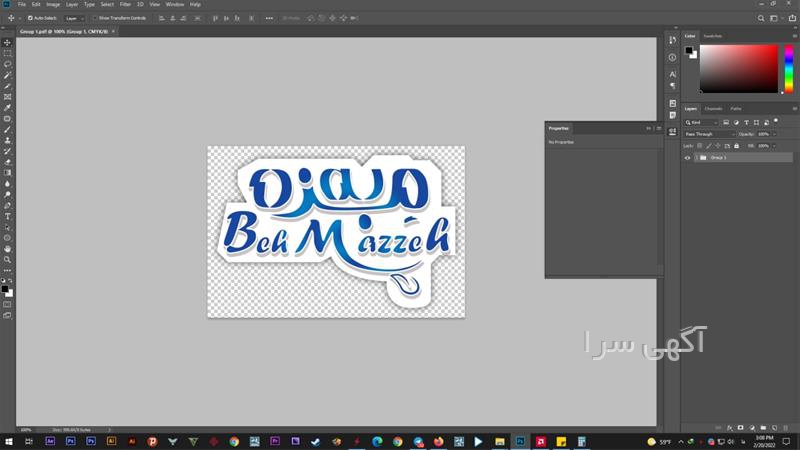
Task: Select the Path Selection tool
Action: coord(7,228)
